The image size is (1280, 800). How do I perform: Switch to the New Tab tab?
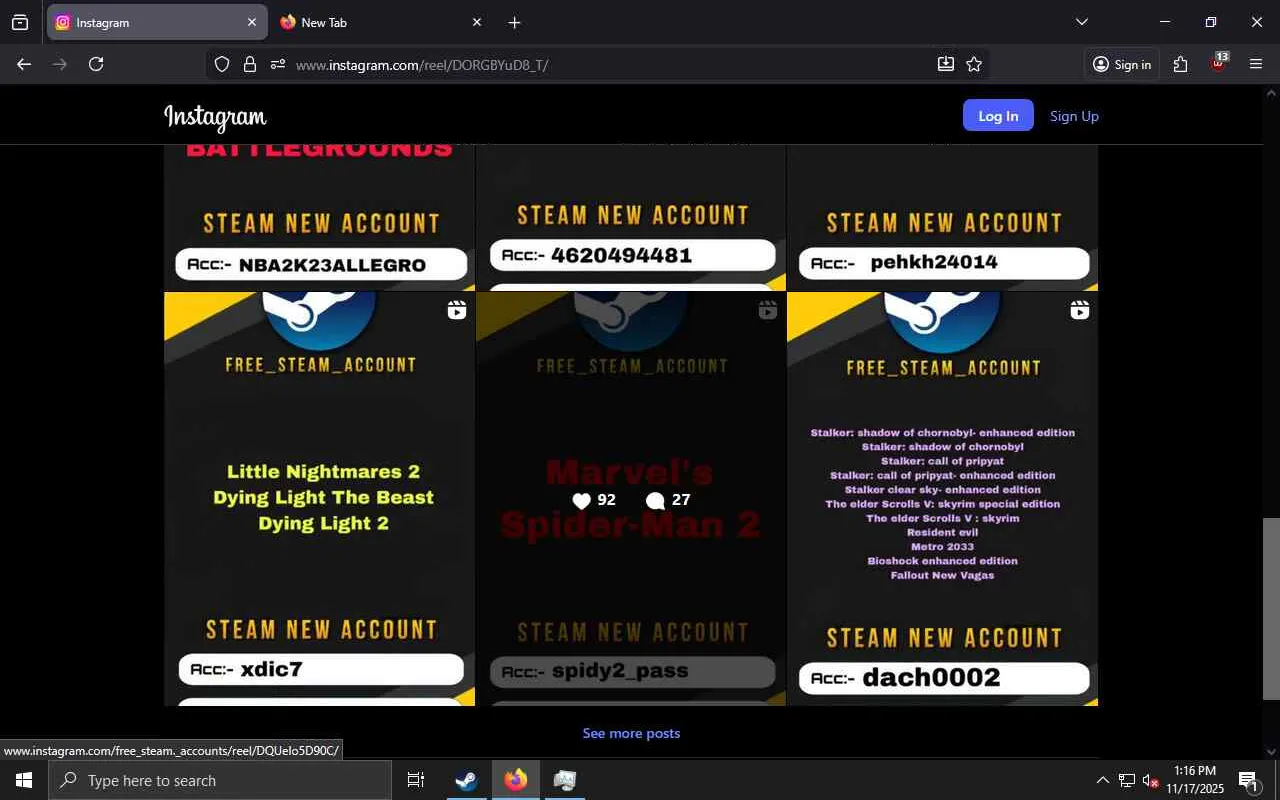381,22
